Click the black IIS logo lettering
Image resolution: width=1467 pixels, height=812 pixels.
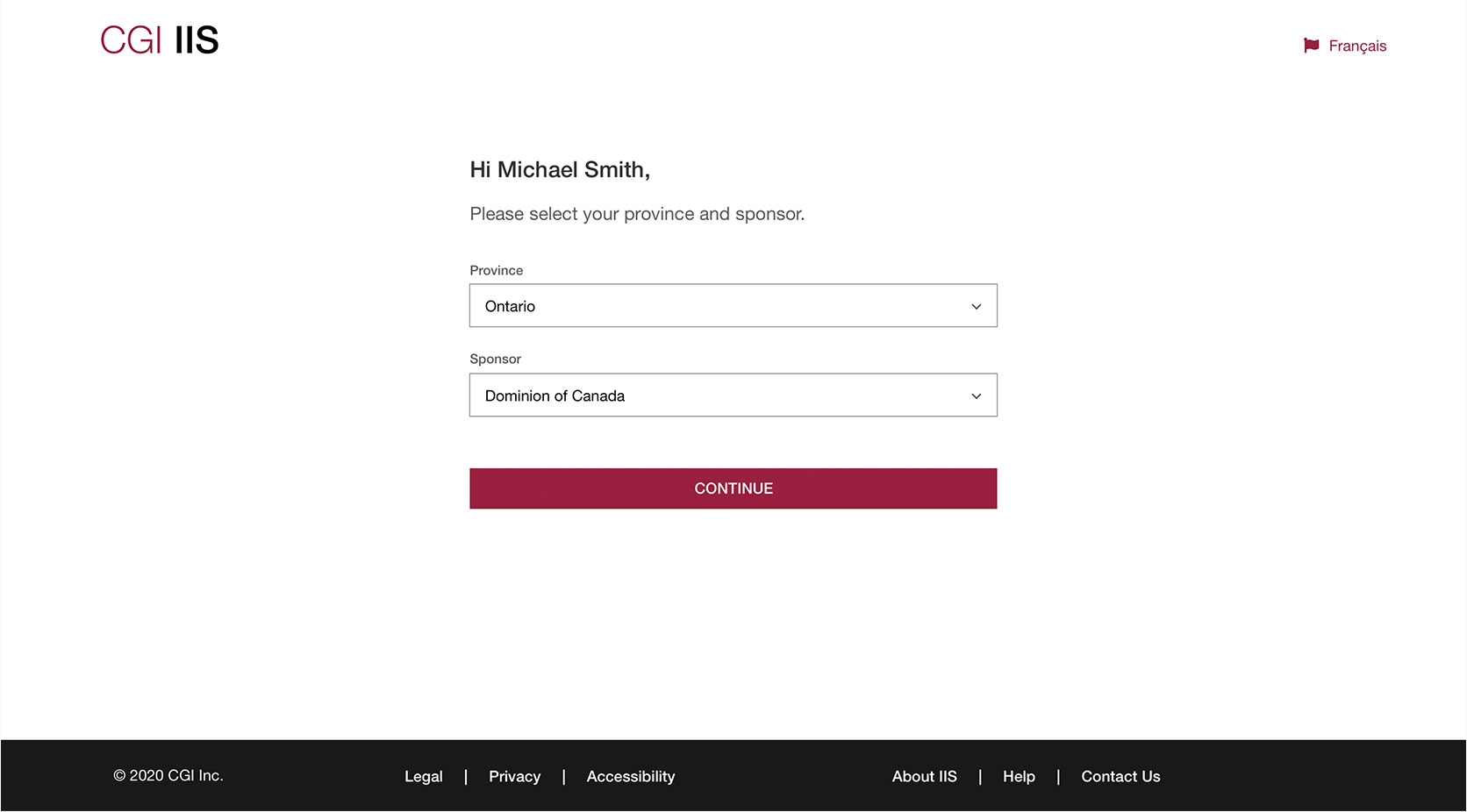pos(197,40)
